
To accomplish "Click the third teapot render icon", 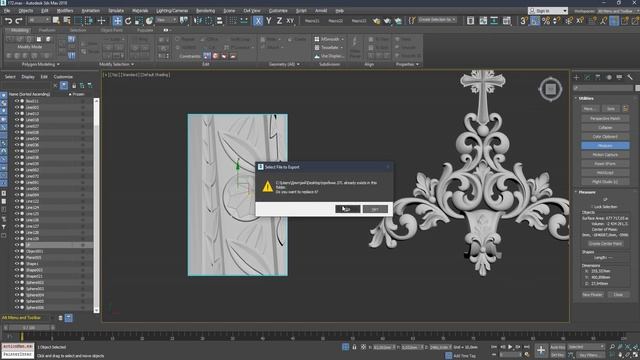I will pyautogui.click(x=398, y=20).
